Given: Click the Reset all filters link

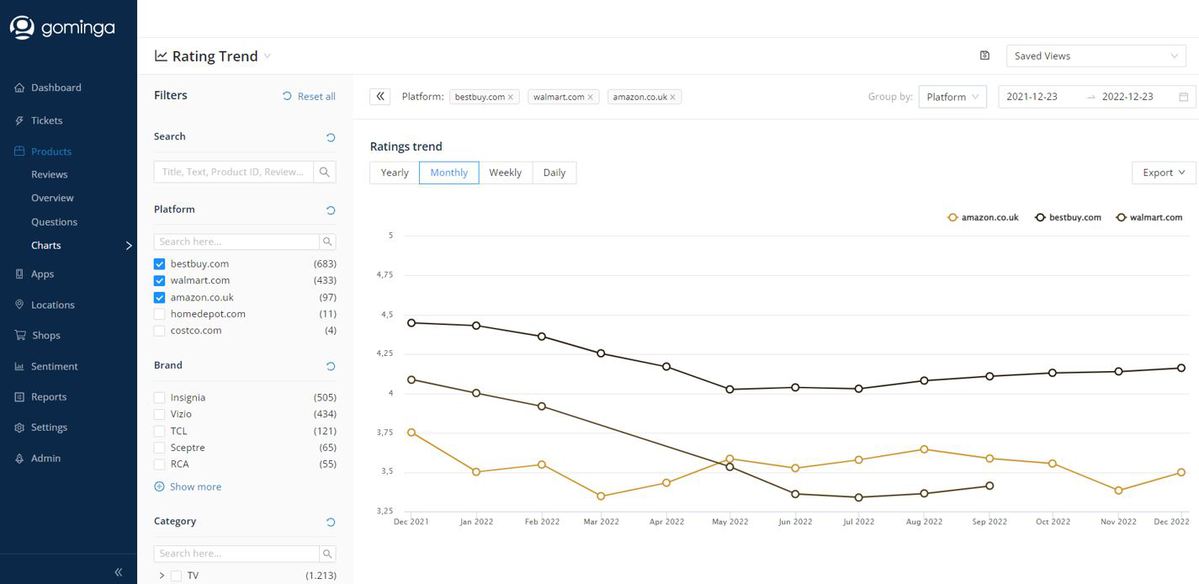Looking at the screenshot, I should pos(309,96).
